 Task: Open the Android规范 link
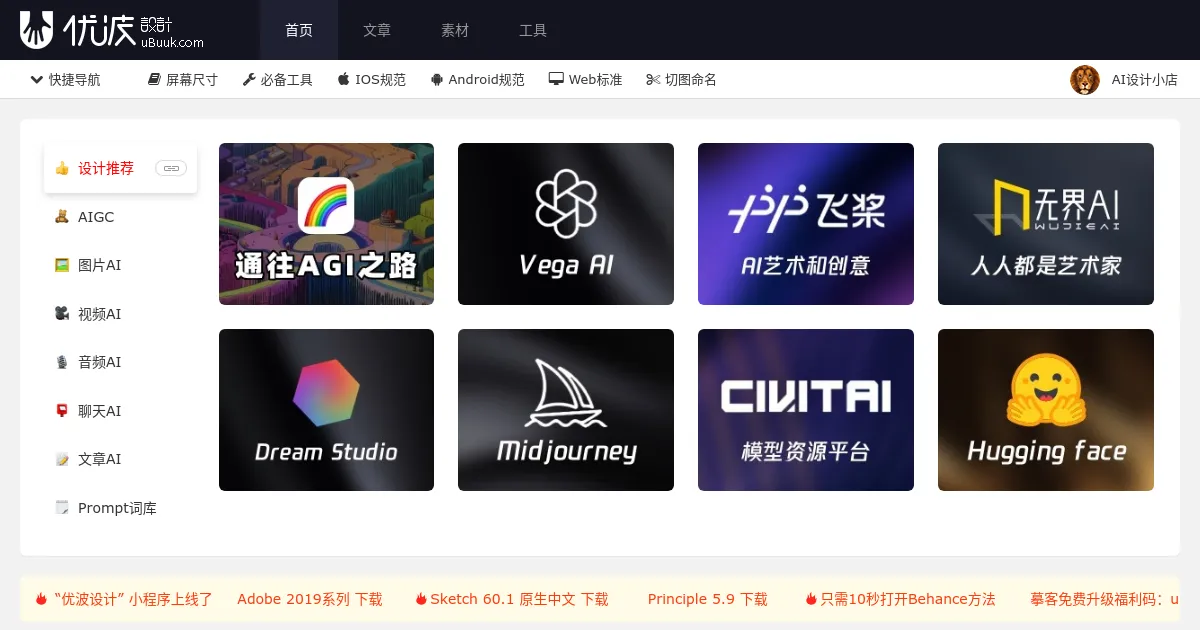point(478,80)
